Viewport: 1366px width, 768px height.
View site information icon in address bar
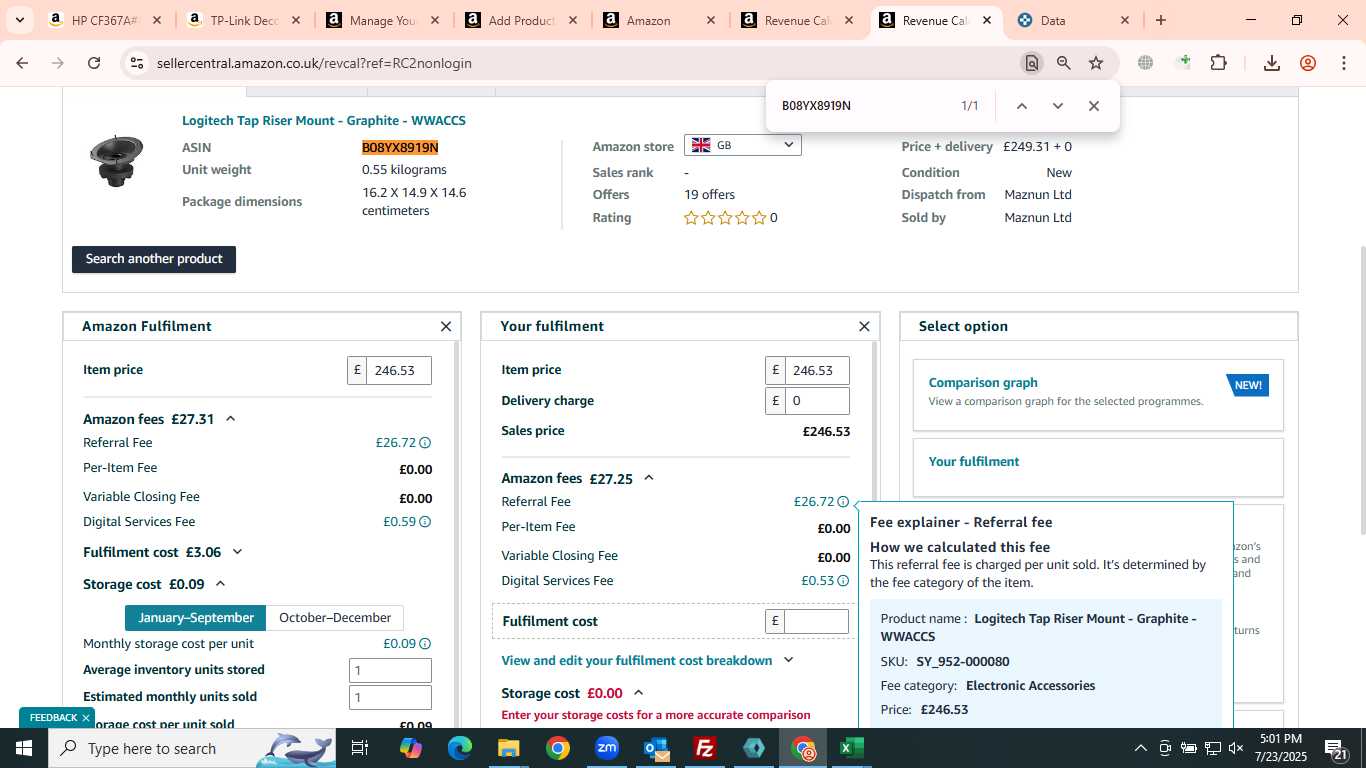point(137,63)
